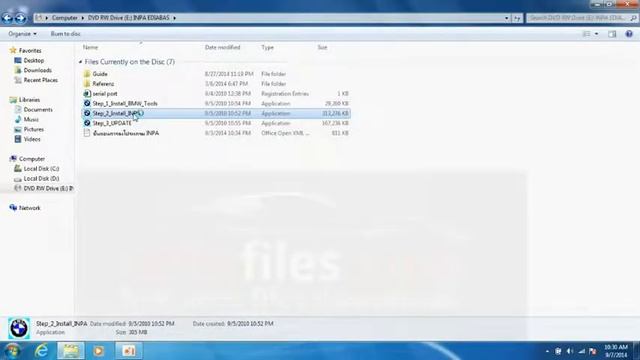
Task: Open the view options dropdown arrow
Action: pos(596,34)
